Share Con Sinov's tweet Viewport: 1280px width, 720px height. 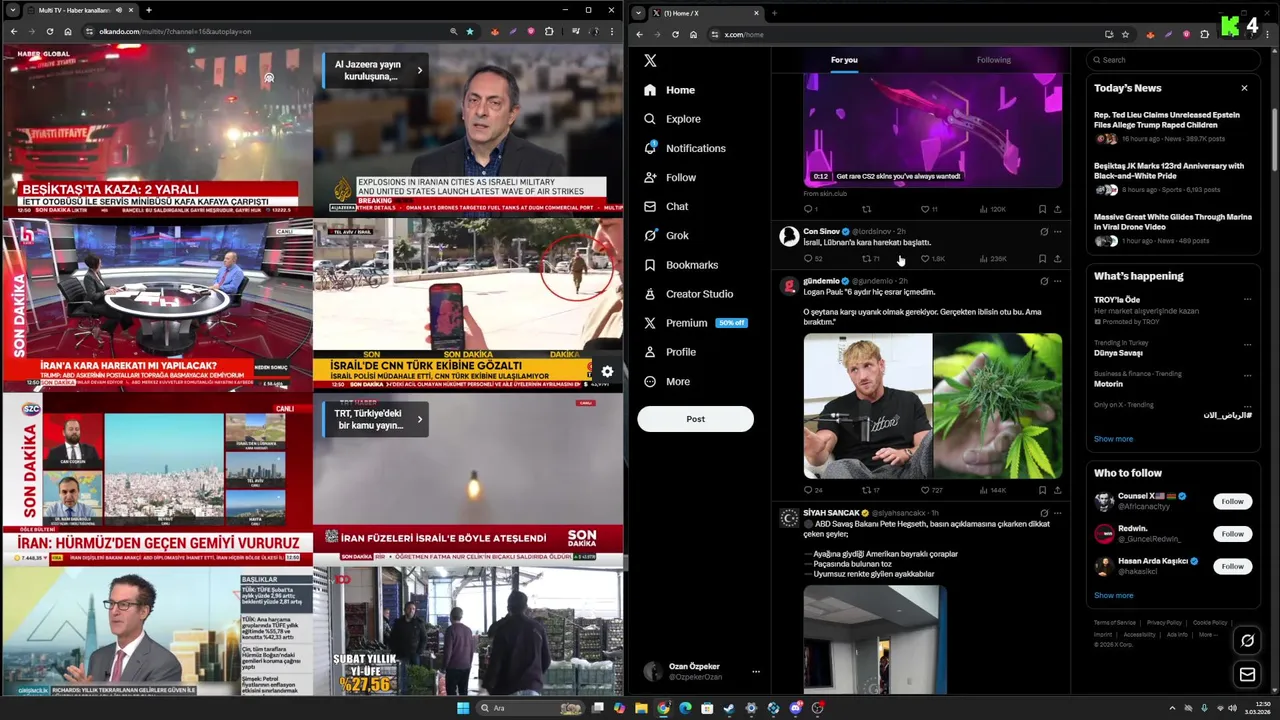[x=1057, y=259]
